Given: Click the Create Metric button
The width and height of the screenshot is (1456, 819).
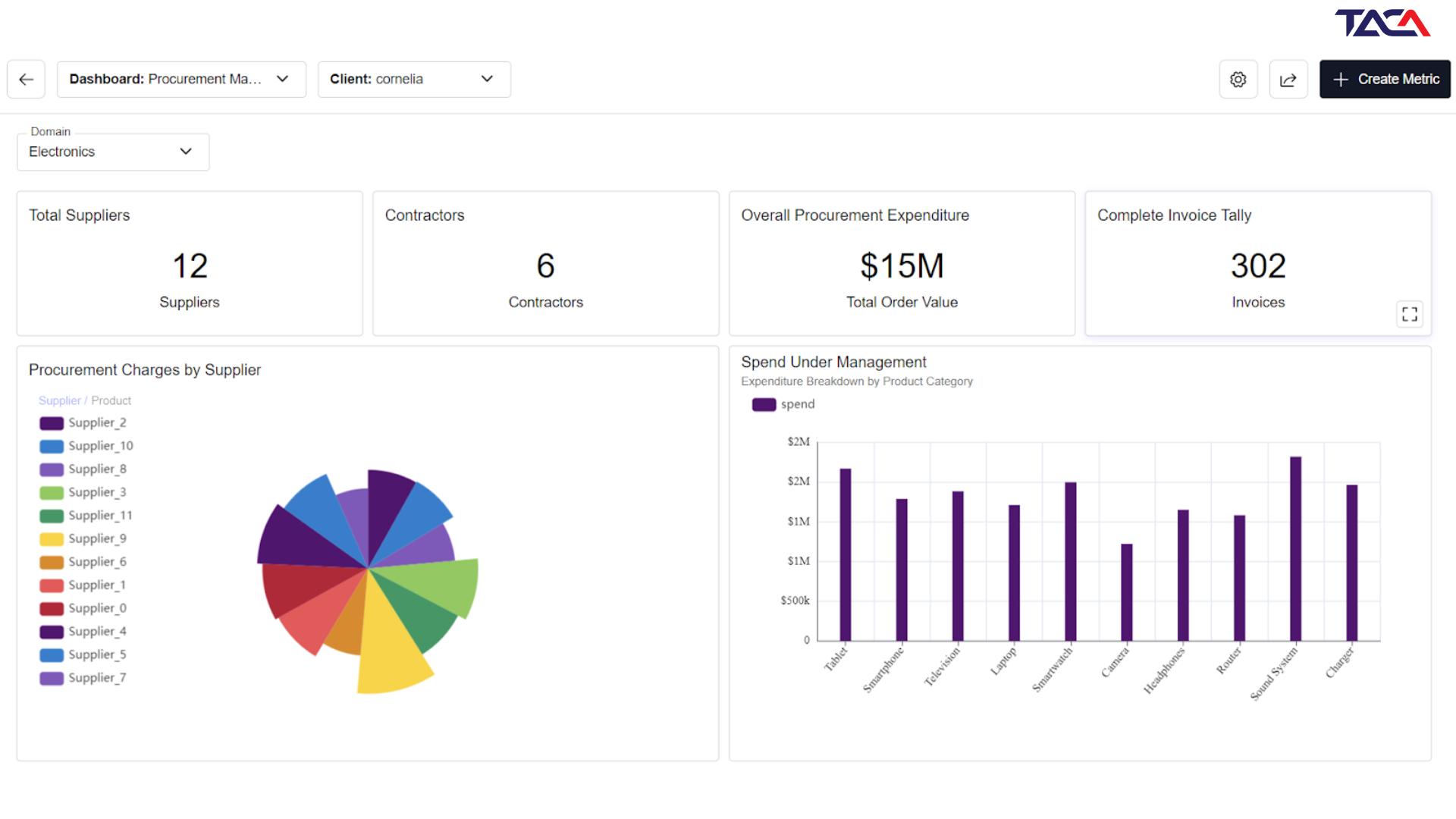Looking at the screenshot, I should click(x=1385, y=79).
